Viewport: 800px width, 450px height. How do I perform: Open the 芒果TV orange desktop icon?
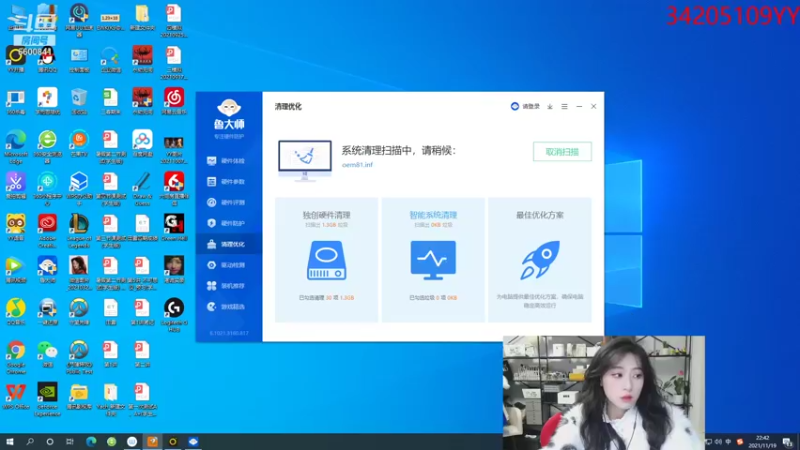pos(79,144)
